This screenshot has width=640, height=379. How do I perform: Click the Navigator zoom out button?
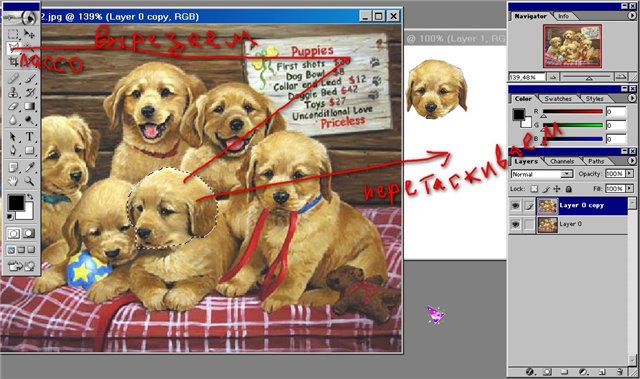click(x=553, y=77)
